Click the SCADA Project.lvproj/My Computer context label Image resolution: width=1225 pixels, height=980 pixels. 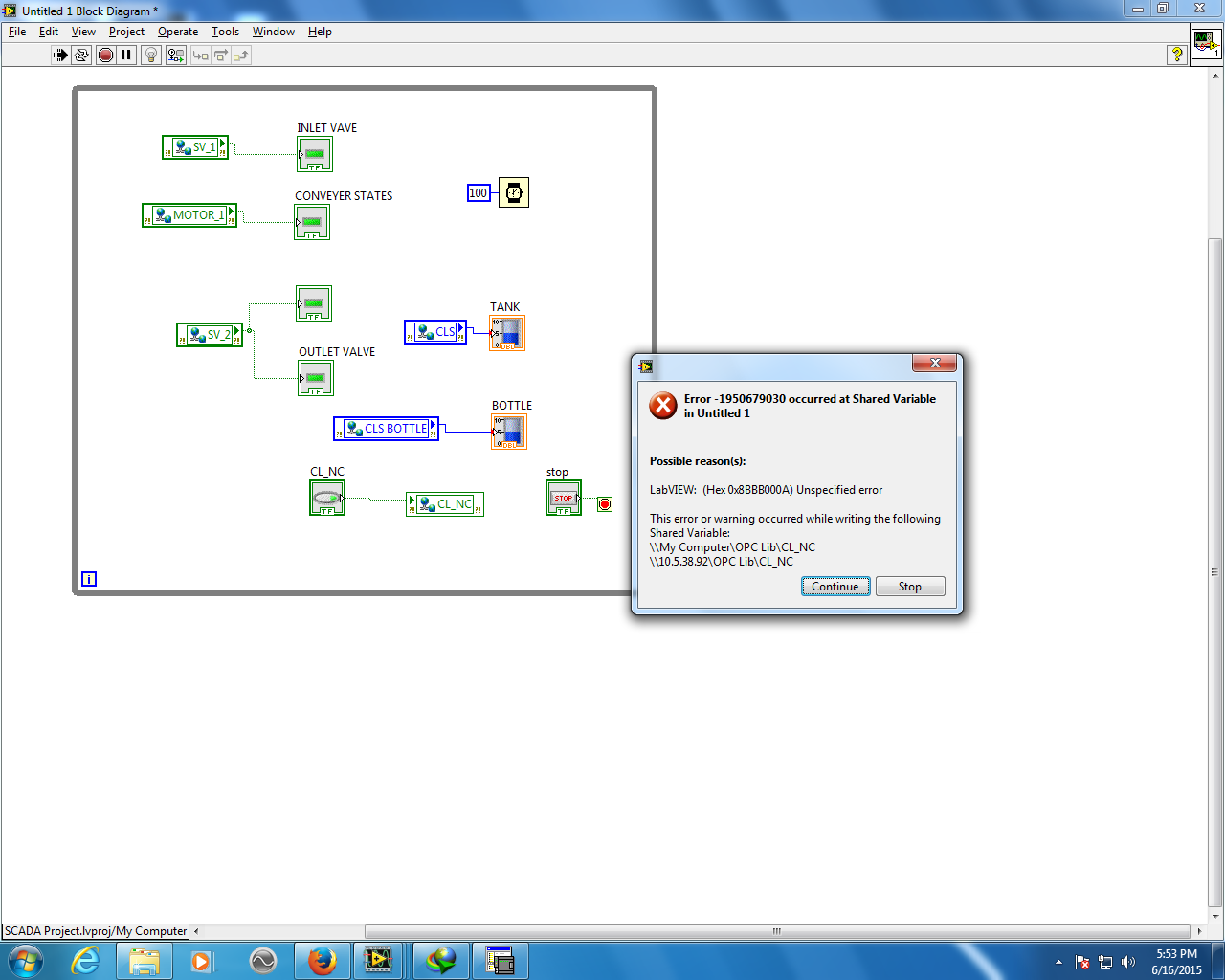click(x=96, y=931)
